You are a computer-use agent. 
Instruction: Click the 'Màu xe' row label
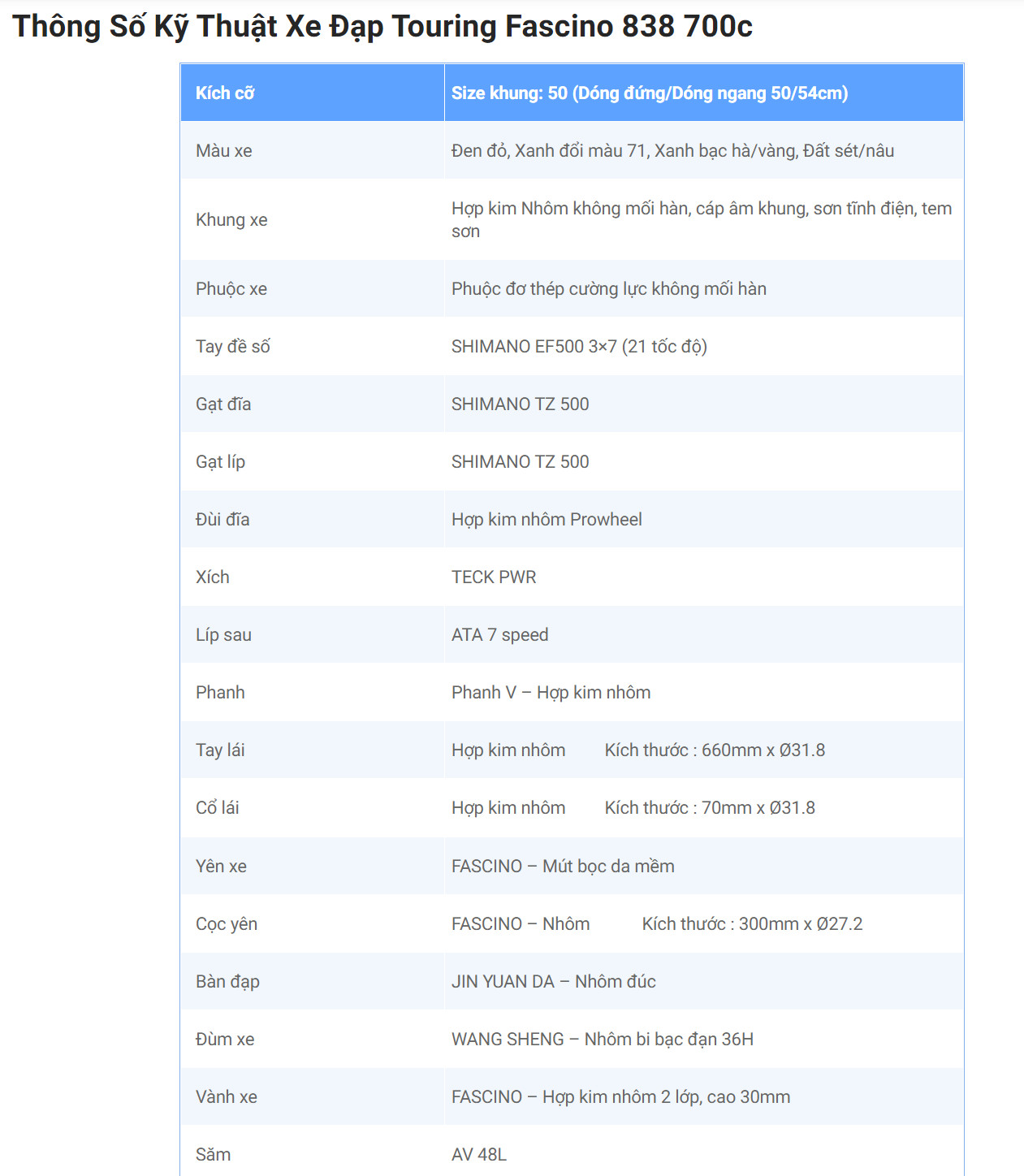pyautogui.click(x=224, y=150)
